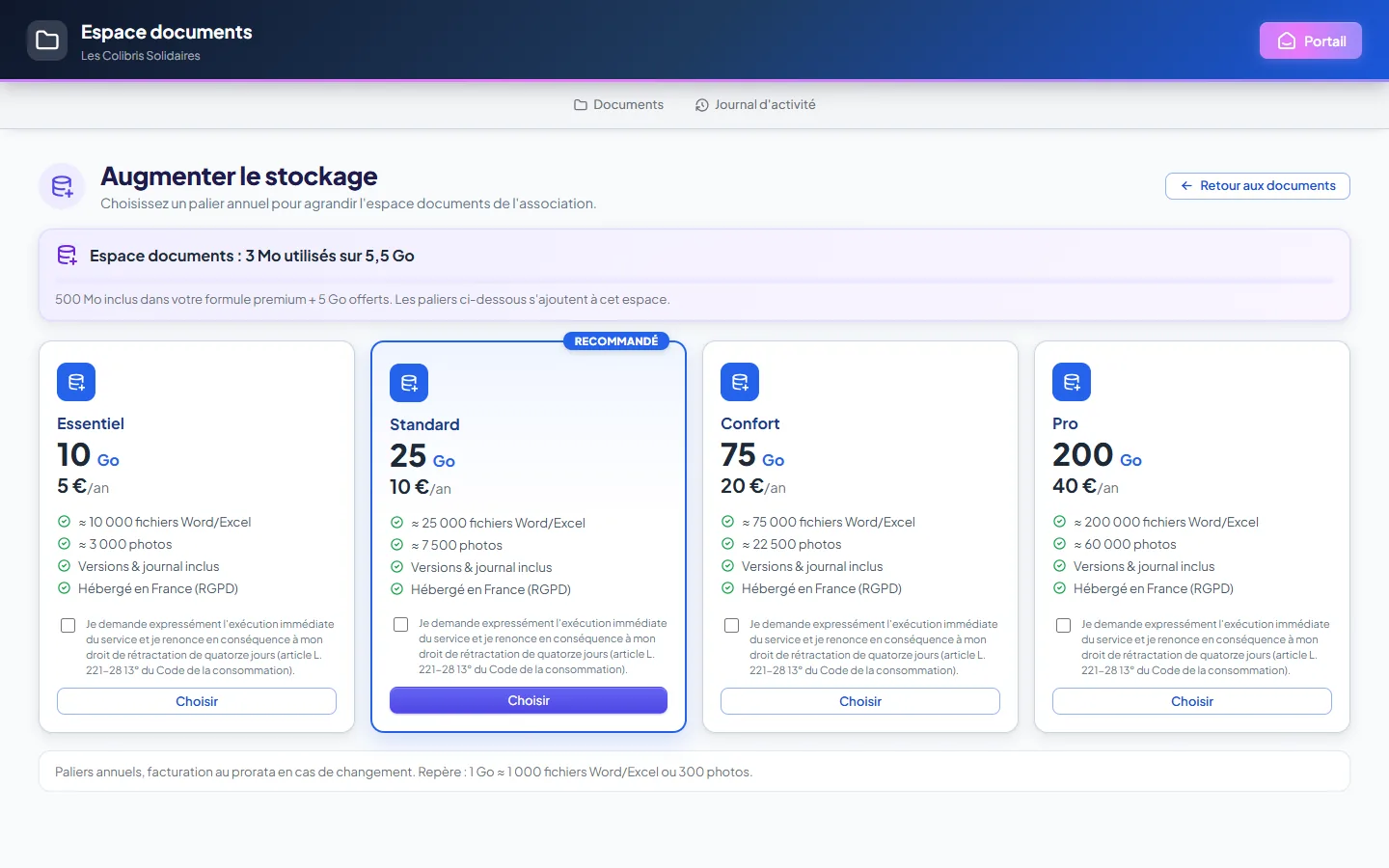The image size is (1389, 868).
Task: Click check icon beside ≈ 3 000 photos
Action: (64, 544)
